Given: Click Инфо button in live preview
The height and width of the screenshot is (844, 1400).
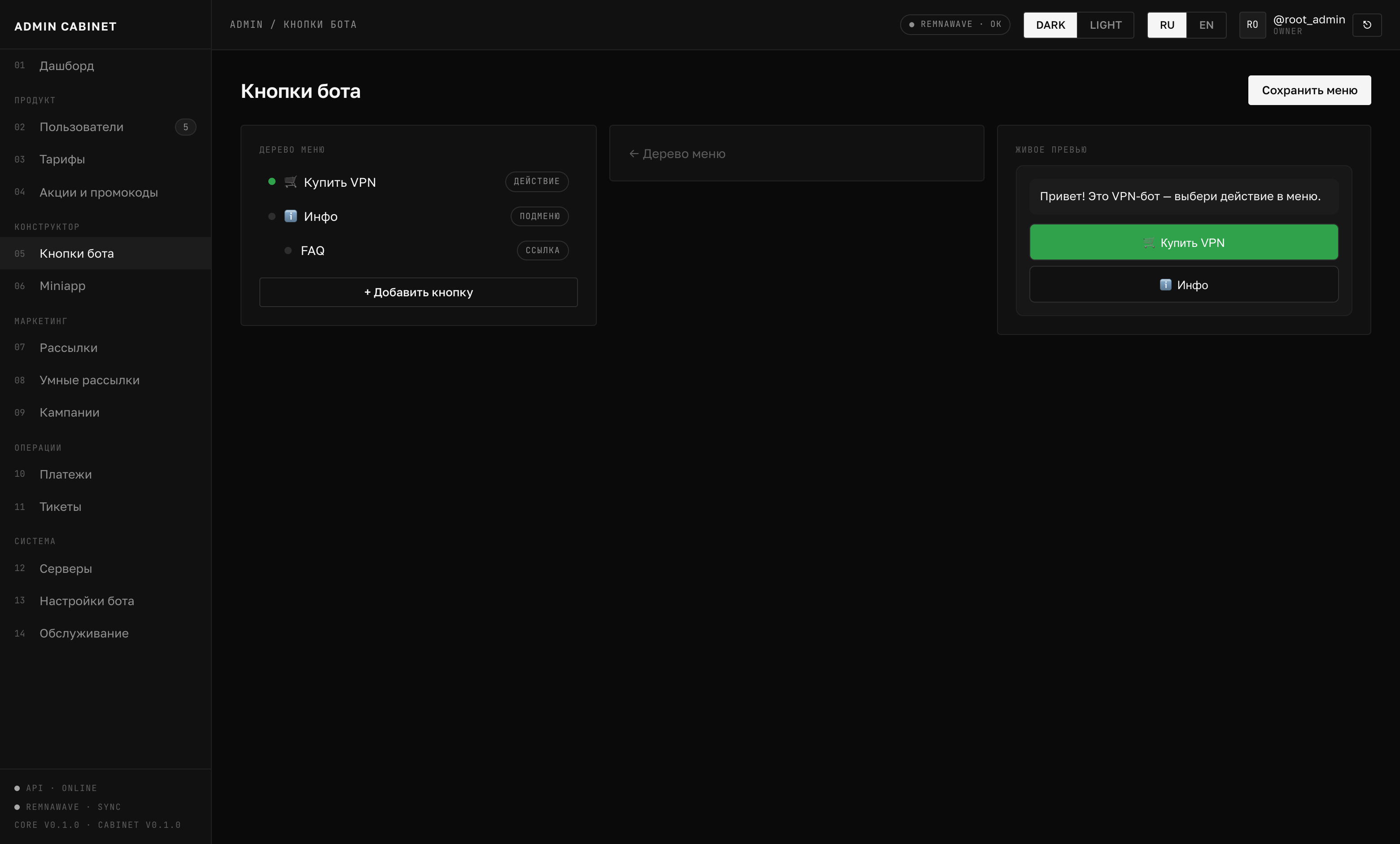Looking at the screenshot, I should click(1184, 285).
